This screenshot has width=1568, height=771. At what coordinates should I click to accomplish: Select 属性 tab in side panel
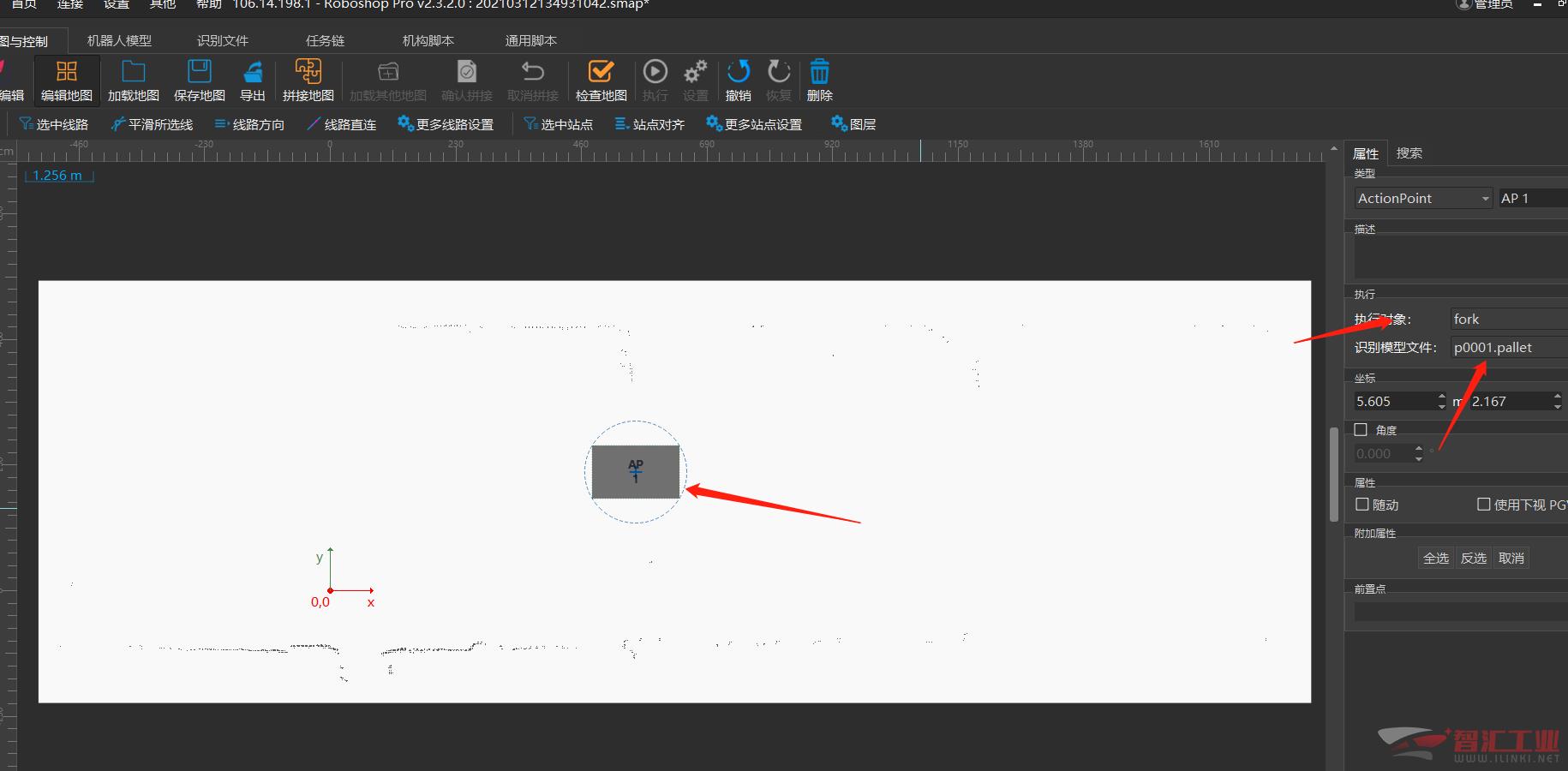[x=1366, y=153]
